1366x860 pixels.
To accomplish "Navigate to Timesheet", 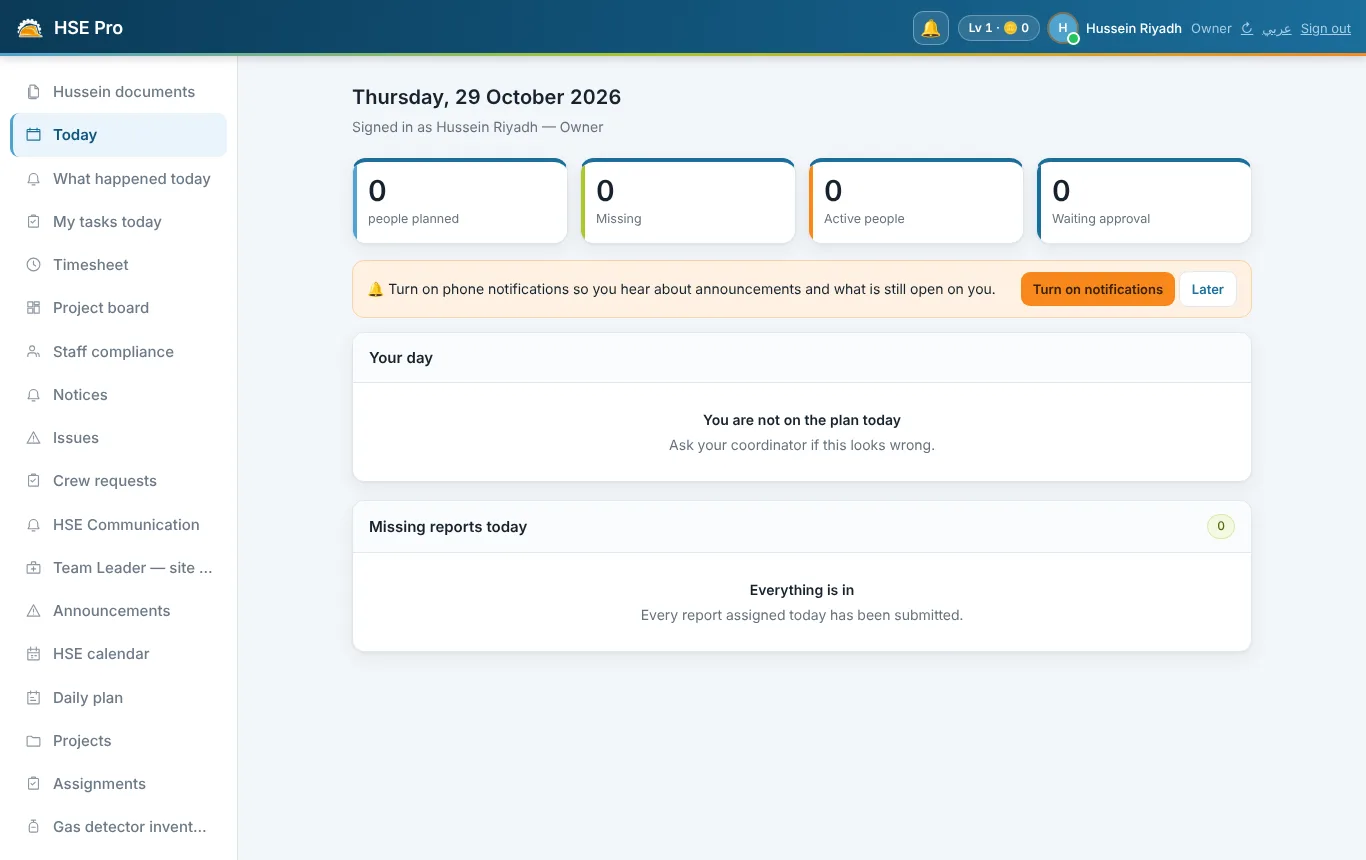I will pos(118,265).
